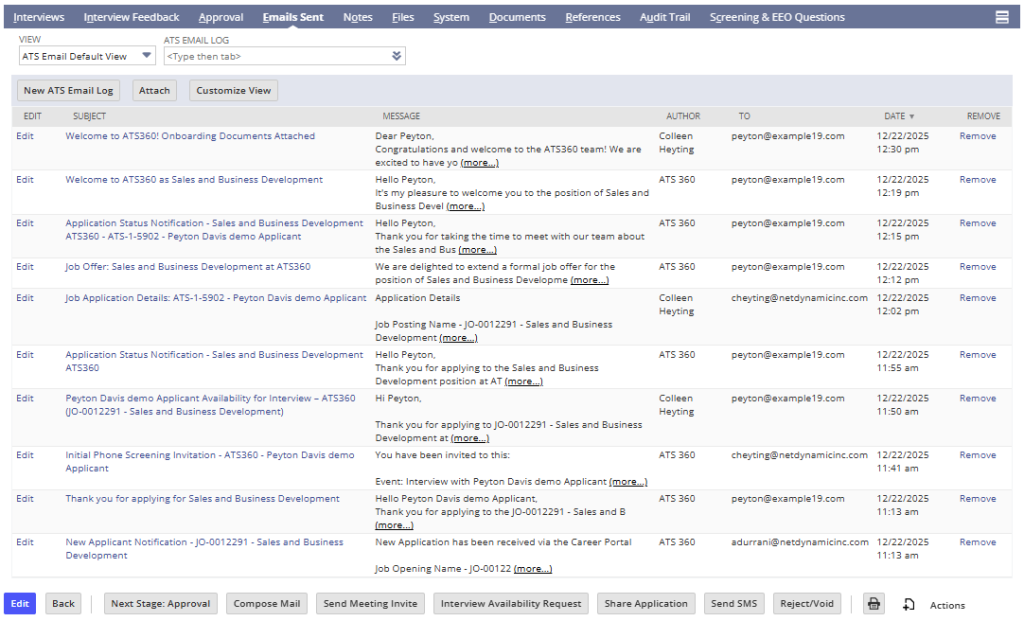Open the Screening & EEO Questions tab
The height and width of the screenshot is (621, 1024).
pos(777,17)
